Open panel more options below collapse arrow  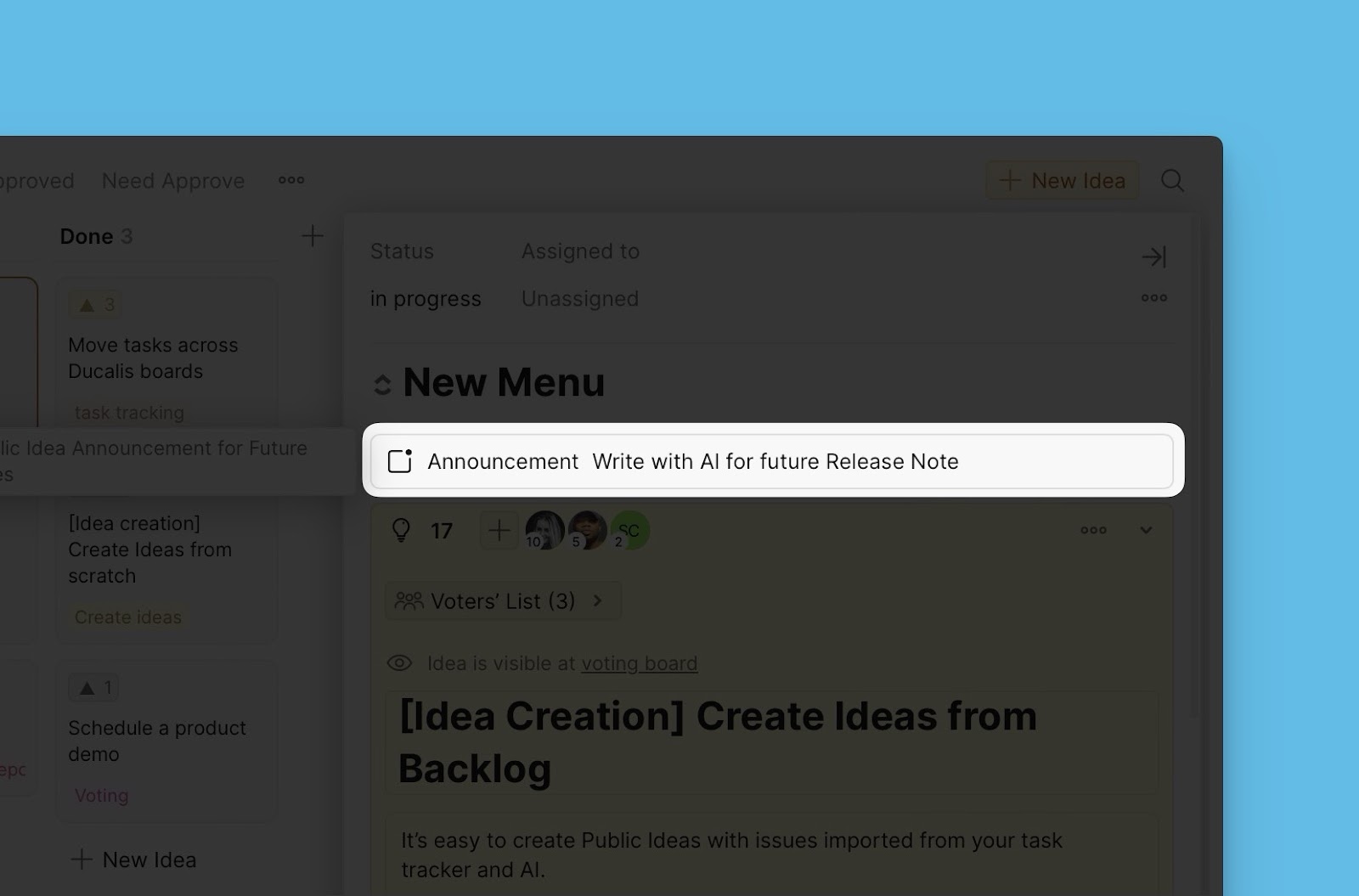[1153, 298]
